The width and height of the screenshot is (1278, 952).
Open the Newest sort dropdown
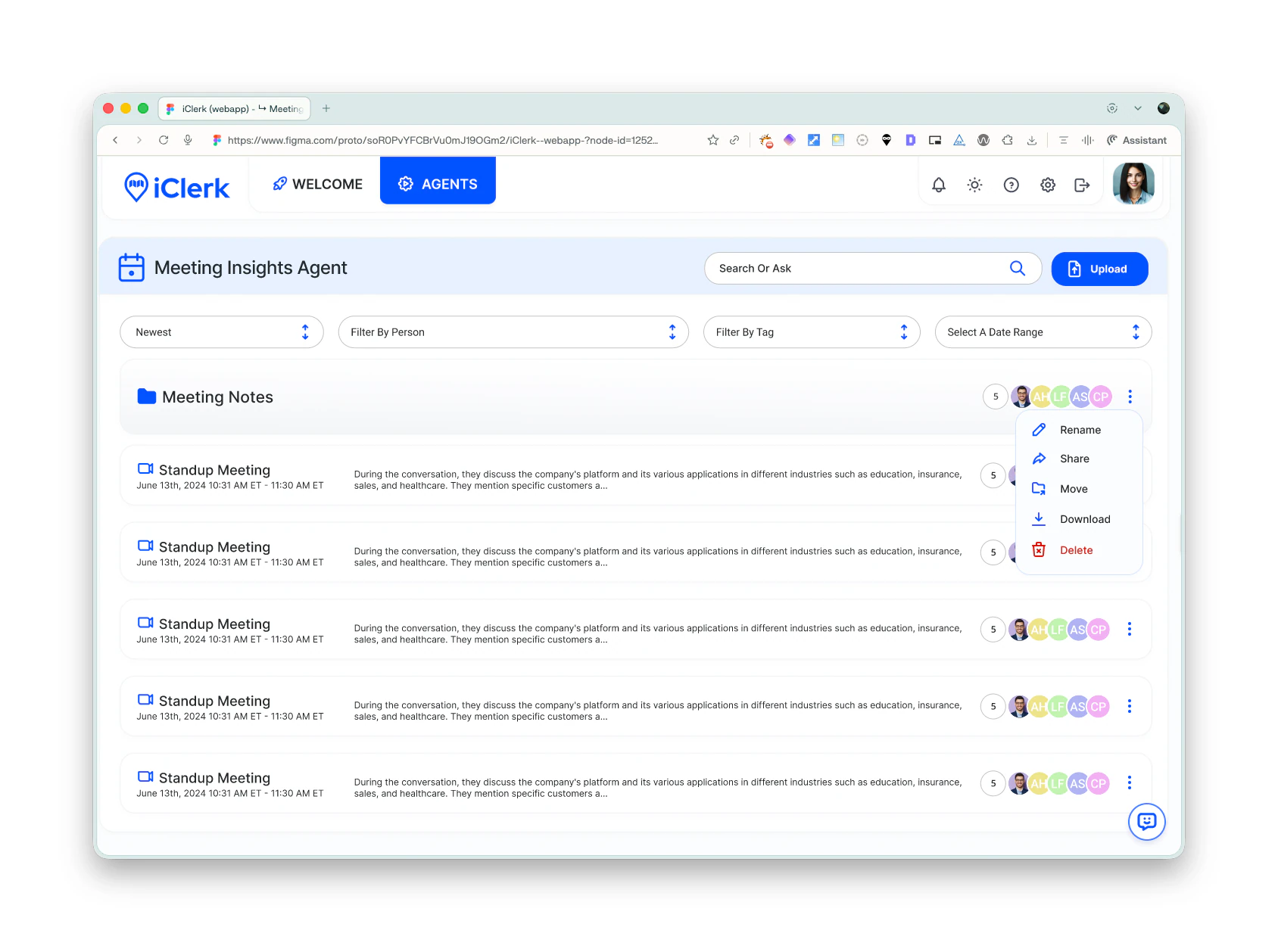click(222, 332)
